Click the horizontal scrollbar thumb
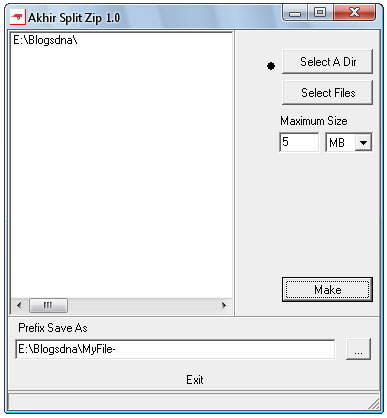387x418 pixels. pyautogui.click(x=48, y=305)
